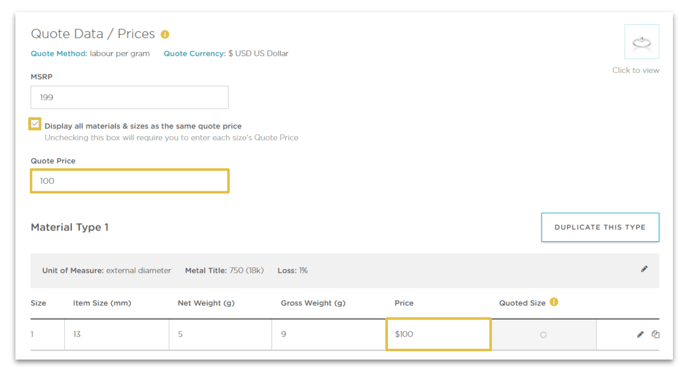
Task: Click the Gross Weight cell showing 9
Action: point(329,334)
